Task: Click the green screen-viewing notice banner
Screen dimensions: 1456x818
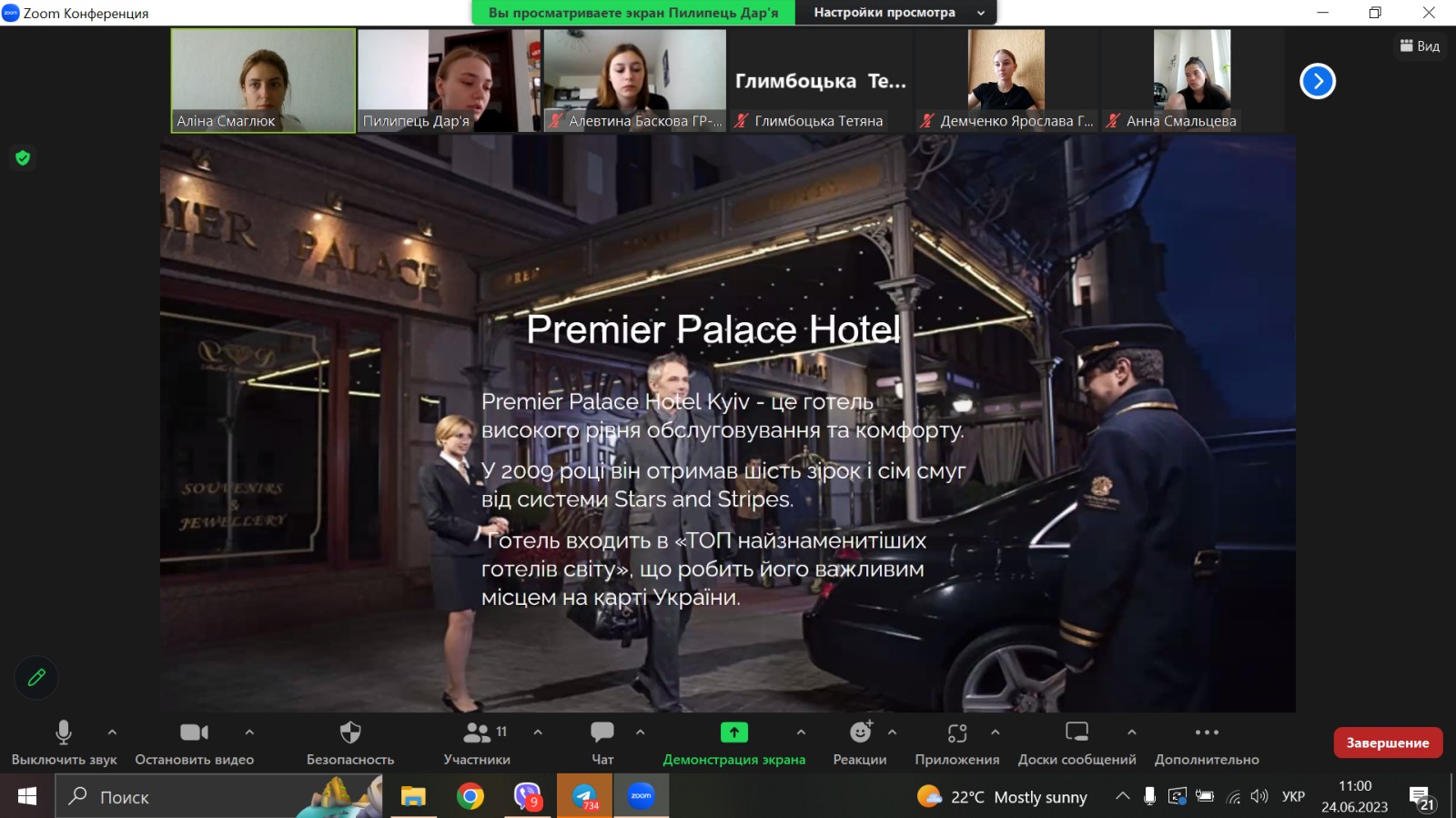Action: pyautogui.click(x=633, y=13)
